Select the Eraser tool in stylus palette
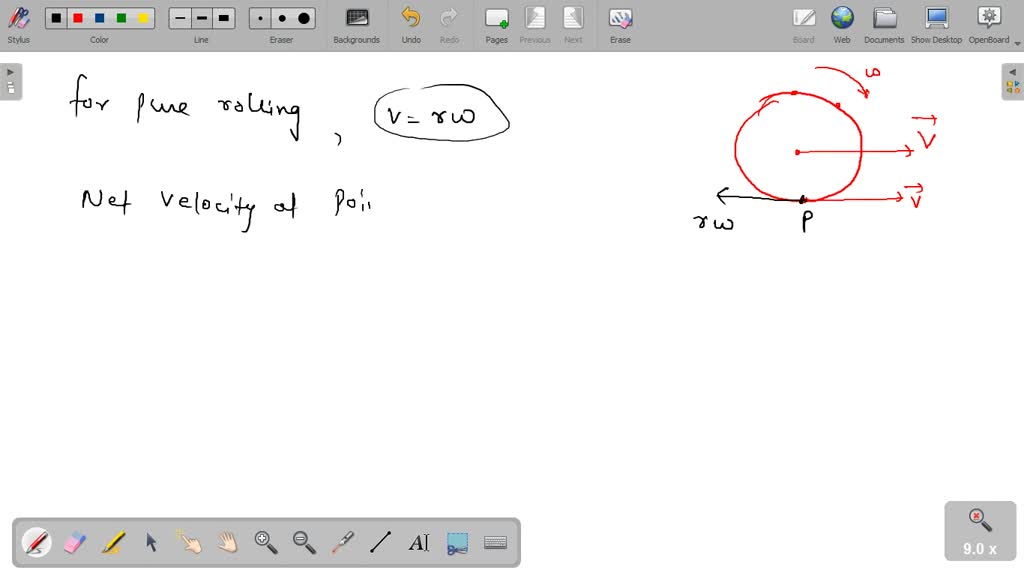Screen dimensions: 1024x576 click(75, 542)
